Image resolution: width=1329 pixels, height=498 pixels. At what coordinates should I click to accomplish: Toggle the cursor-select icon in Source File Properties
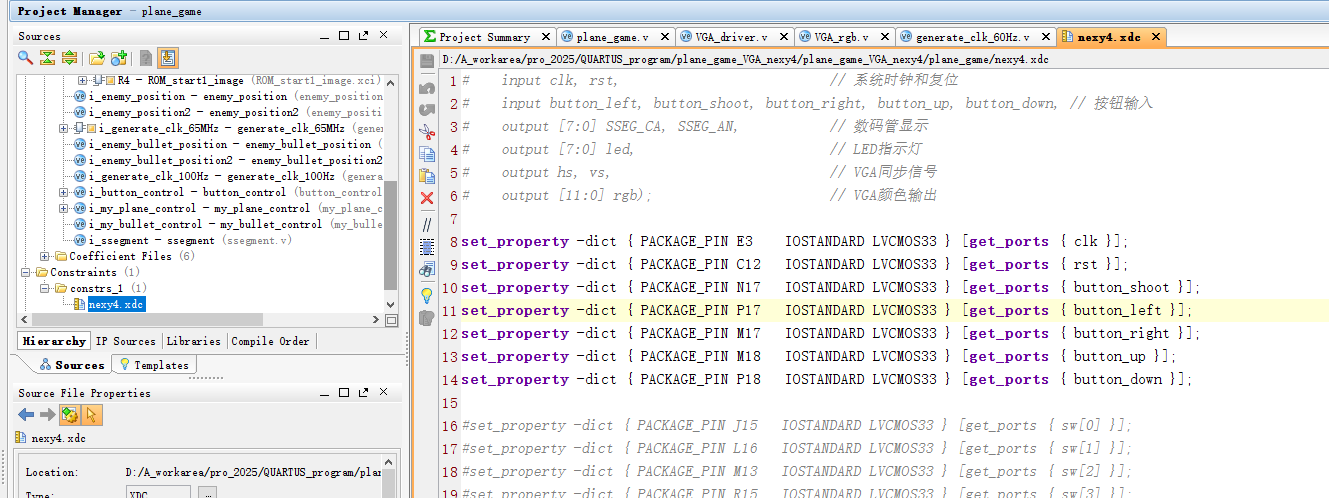click(x=92, y=414)
